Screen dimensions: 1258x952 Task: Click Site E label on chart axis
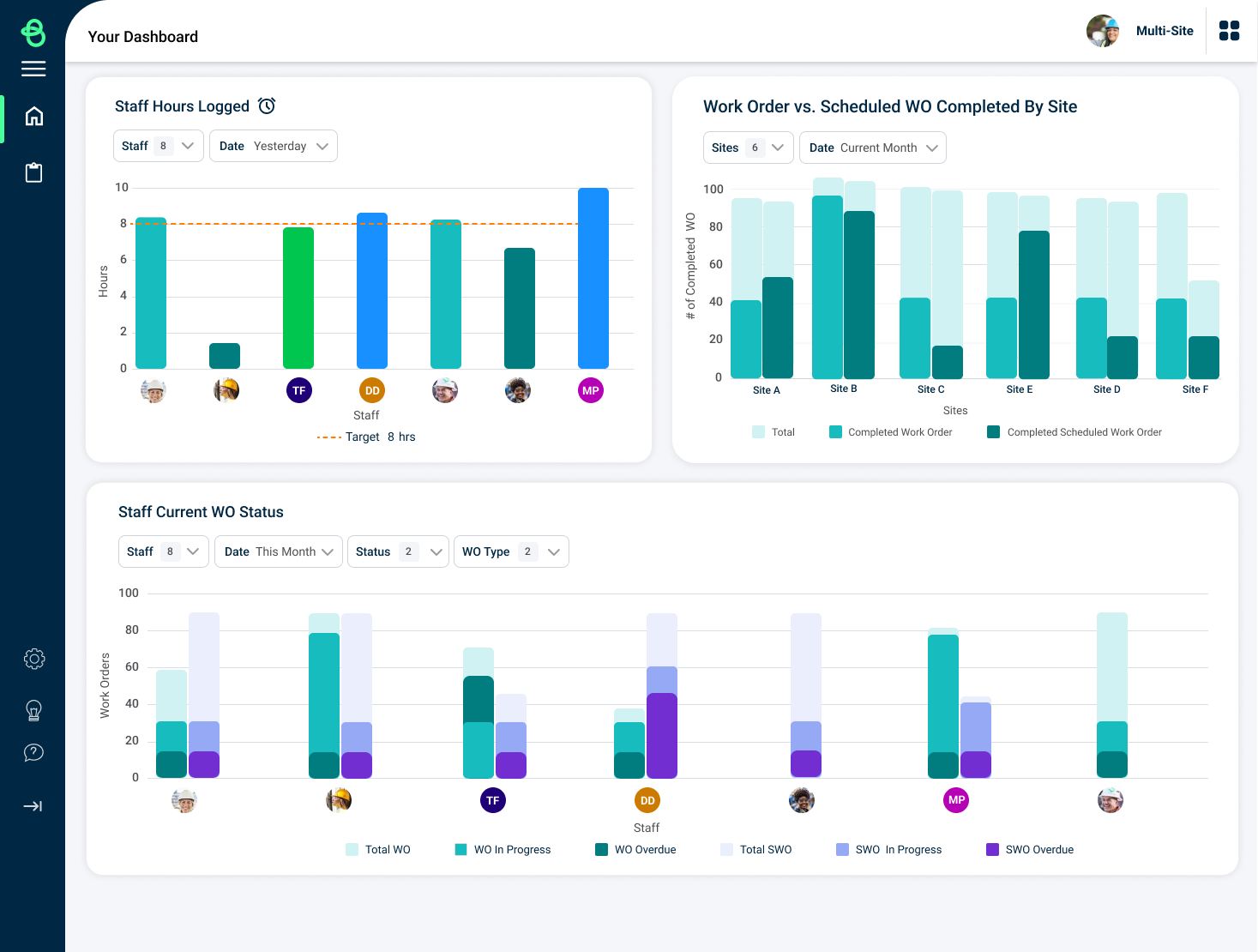coord(1020,389)
